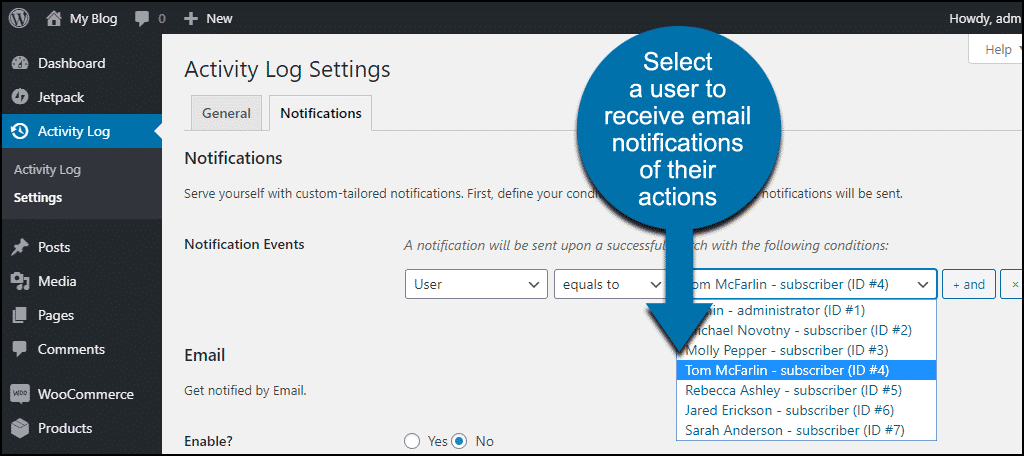1024x456 pixels.
Task: Open the User condition dropdown
Action: (x=476, y=284)
